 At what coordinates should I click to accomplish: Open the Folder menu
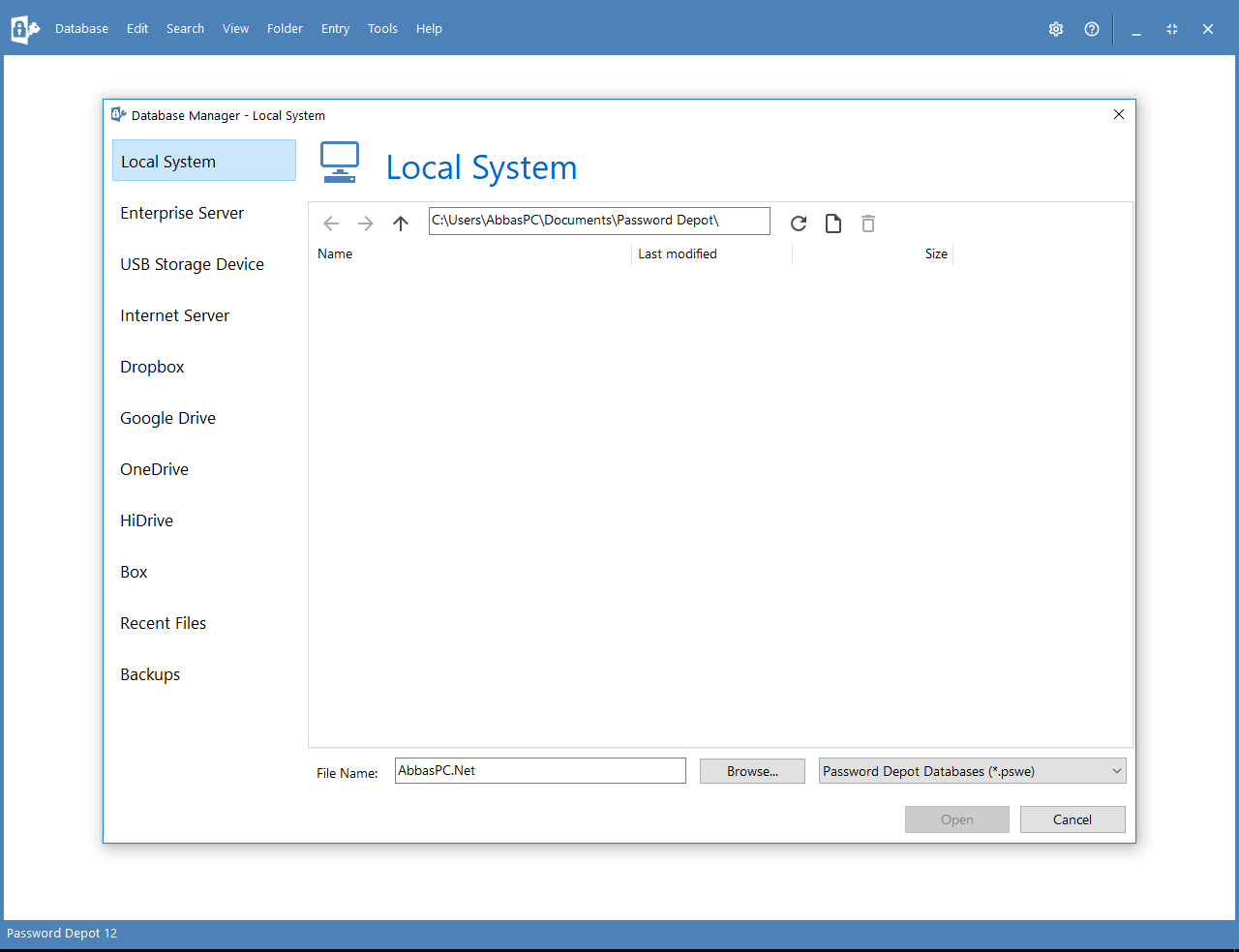[x=285, y=29]
